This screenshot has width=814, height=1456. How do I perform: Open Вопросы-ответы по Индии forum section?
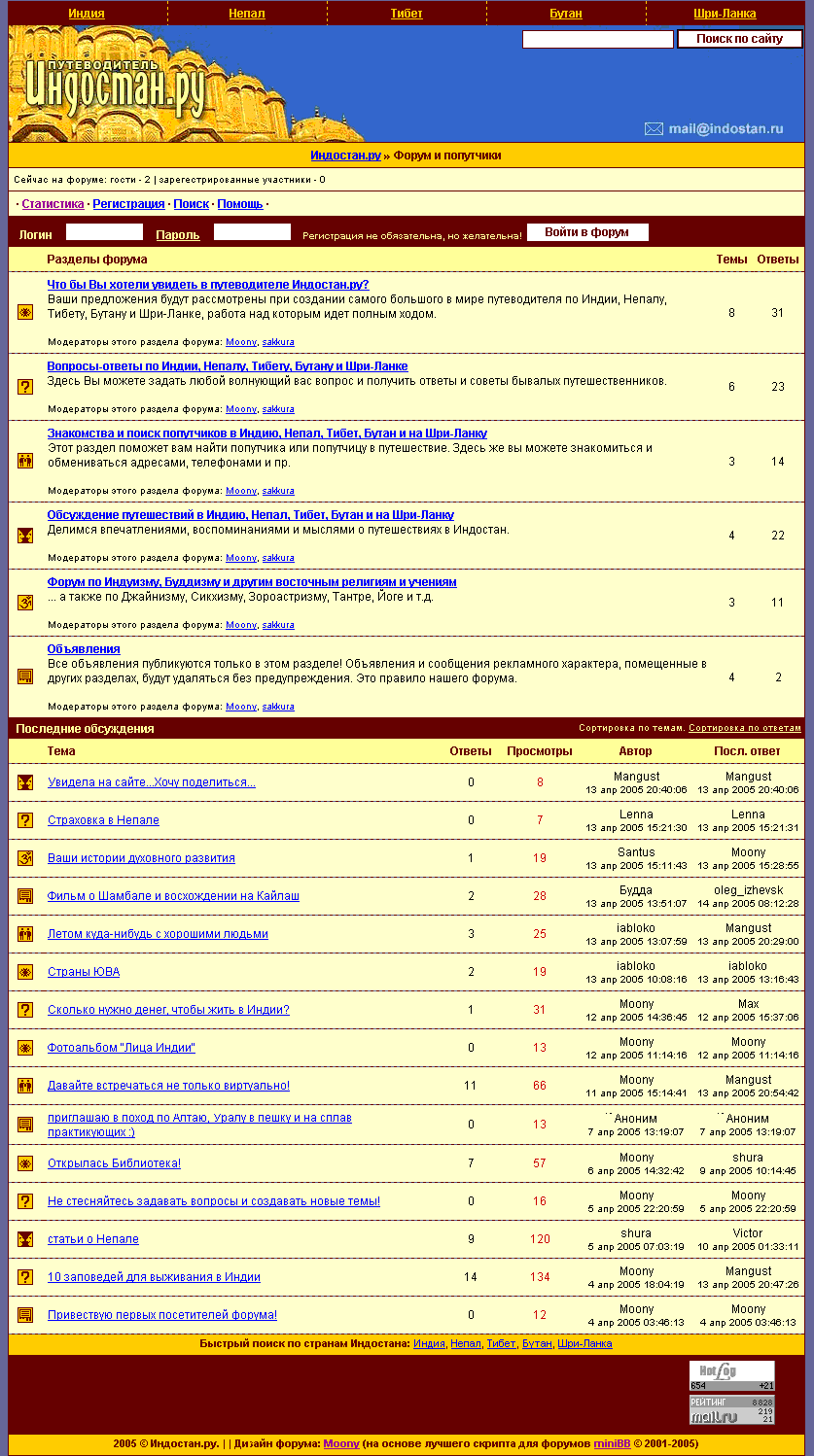point(228,366)
